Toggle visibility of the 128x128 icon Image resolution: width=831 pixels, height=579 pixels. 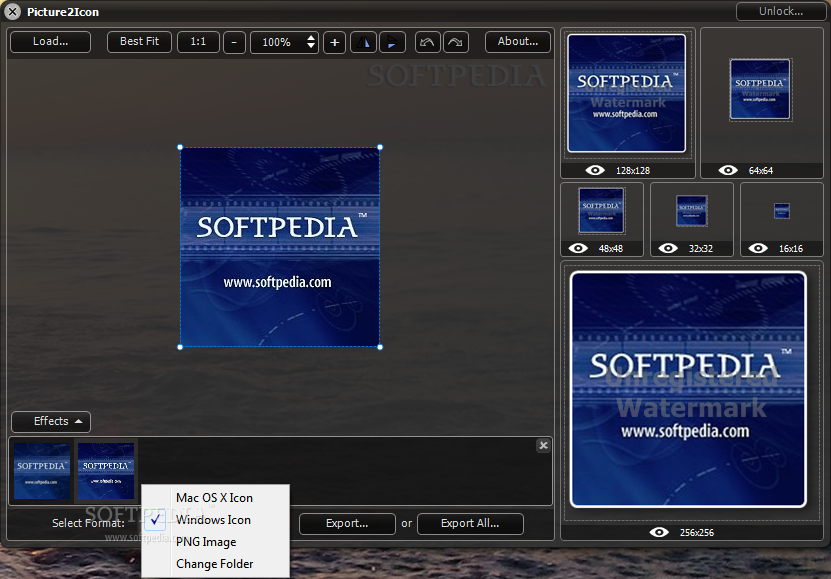tap(595, 170)
